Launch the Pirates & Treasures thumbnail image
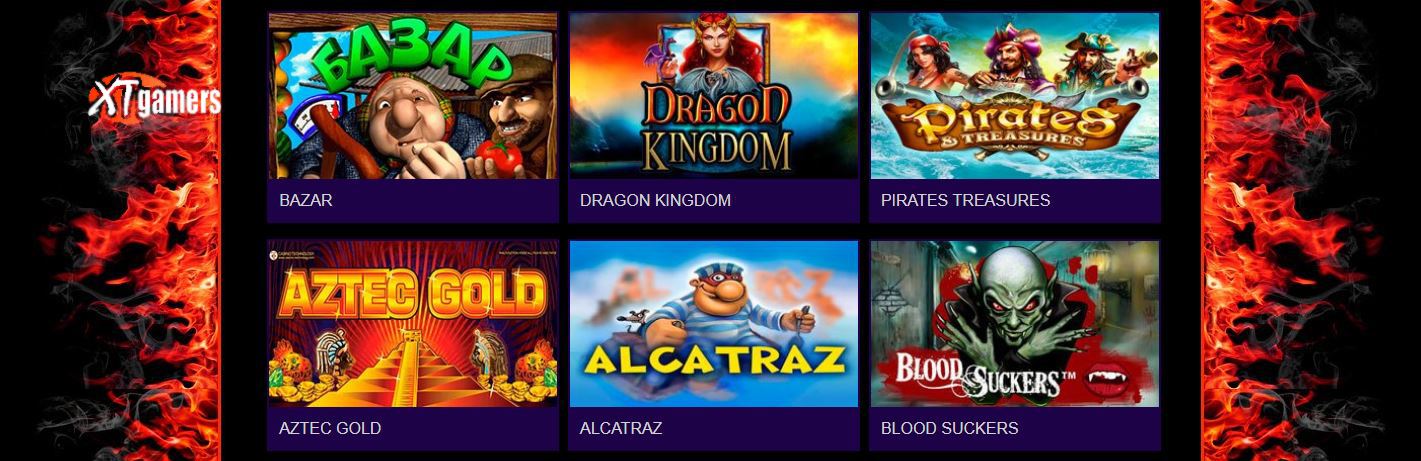The image size is (1421, 461). pyautogui.click(x=1015, y=96)
